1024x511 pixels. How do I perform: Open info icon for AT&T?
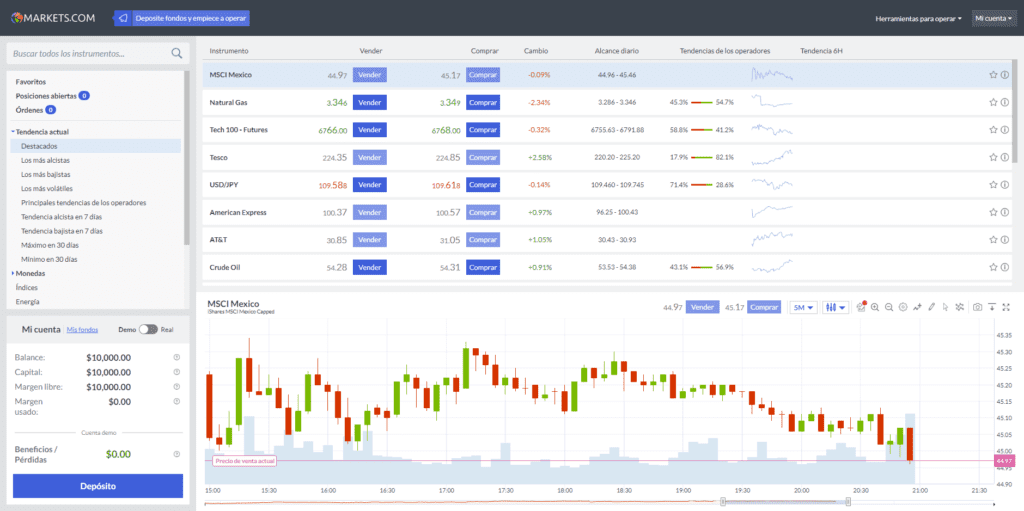(x=1004, y=240)
